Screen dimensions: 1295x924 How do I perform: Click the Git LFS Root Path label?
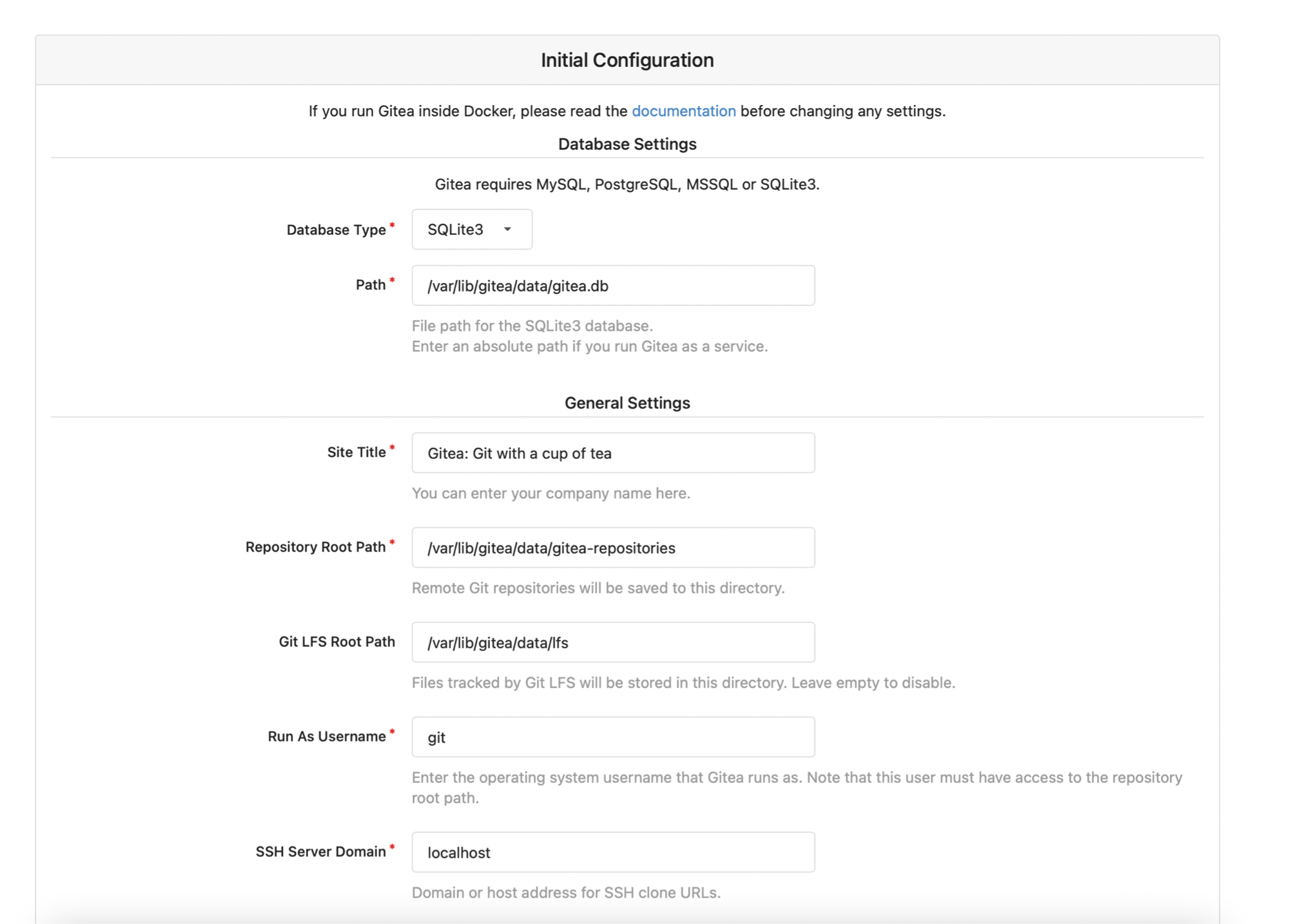coord(337,642)
